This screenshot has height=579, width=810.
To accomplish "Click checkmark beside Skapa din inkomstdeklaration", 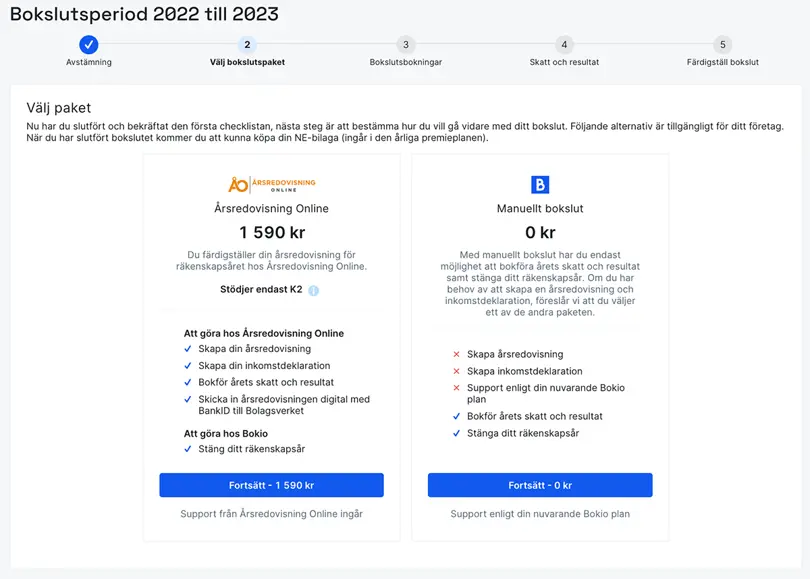I will pyautogui.click(x=188, y=366).
